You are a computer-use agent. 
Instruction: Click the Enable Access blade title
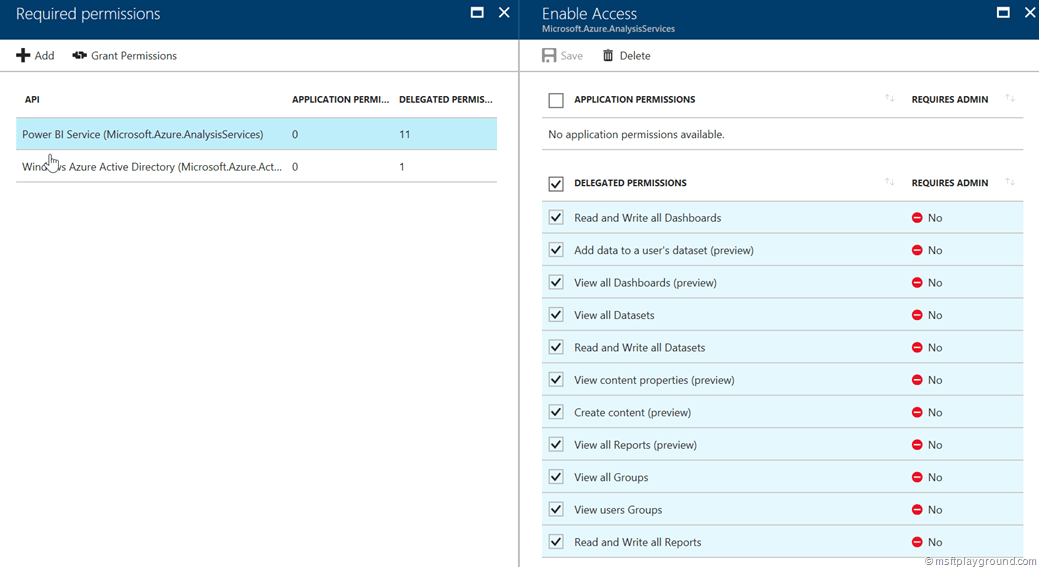coord(589,13)
